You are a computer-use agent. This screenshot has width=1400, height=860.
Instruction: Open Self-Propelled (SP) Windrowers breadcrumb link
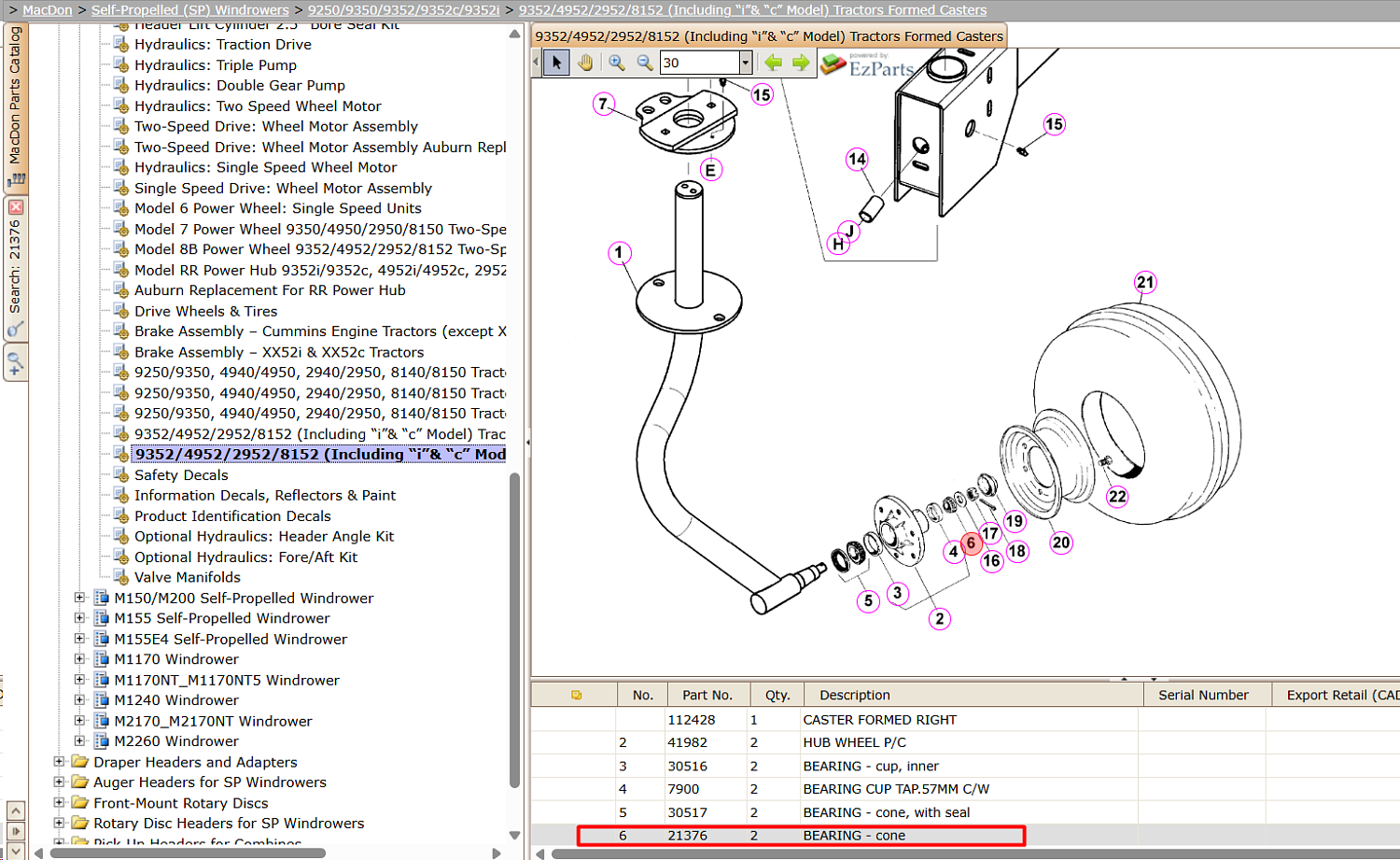coord(190,10)
